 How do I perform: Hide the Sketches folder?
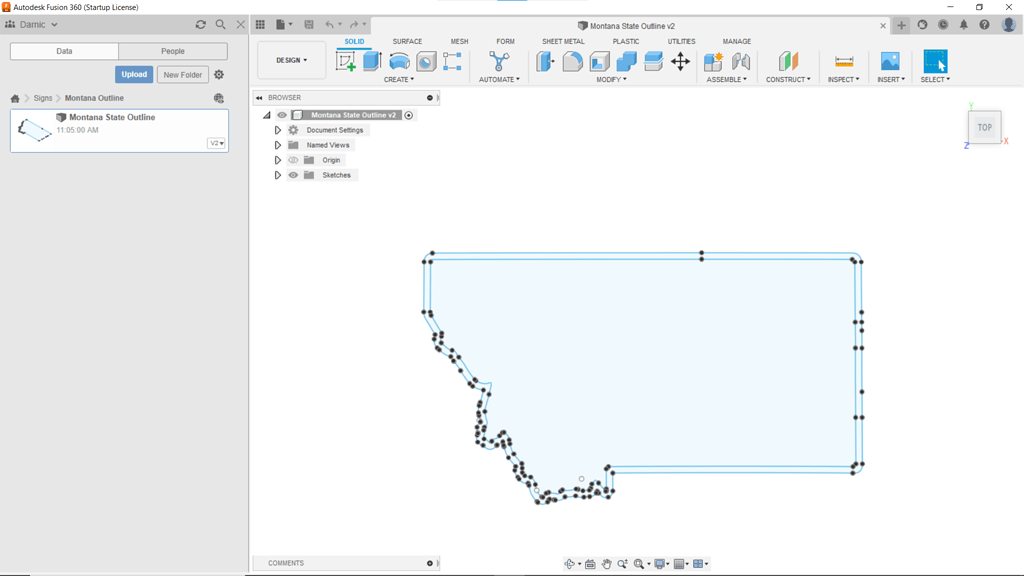pyautogui.click(x=293, y=175)
